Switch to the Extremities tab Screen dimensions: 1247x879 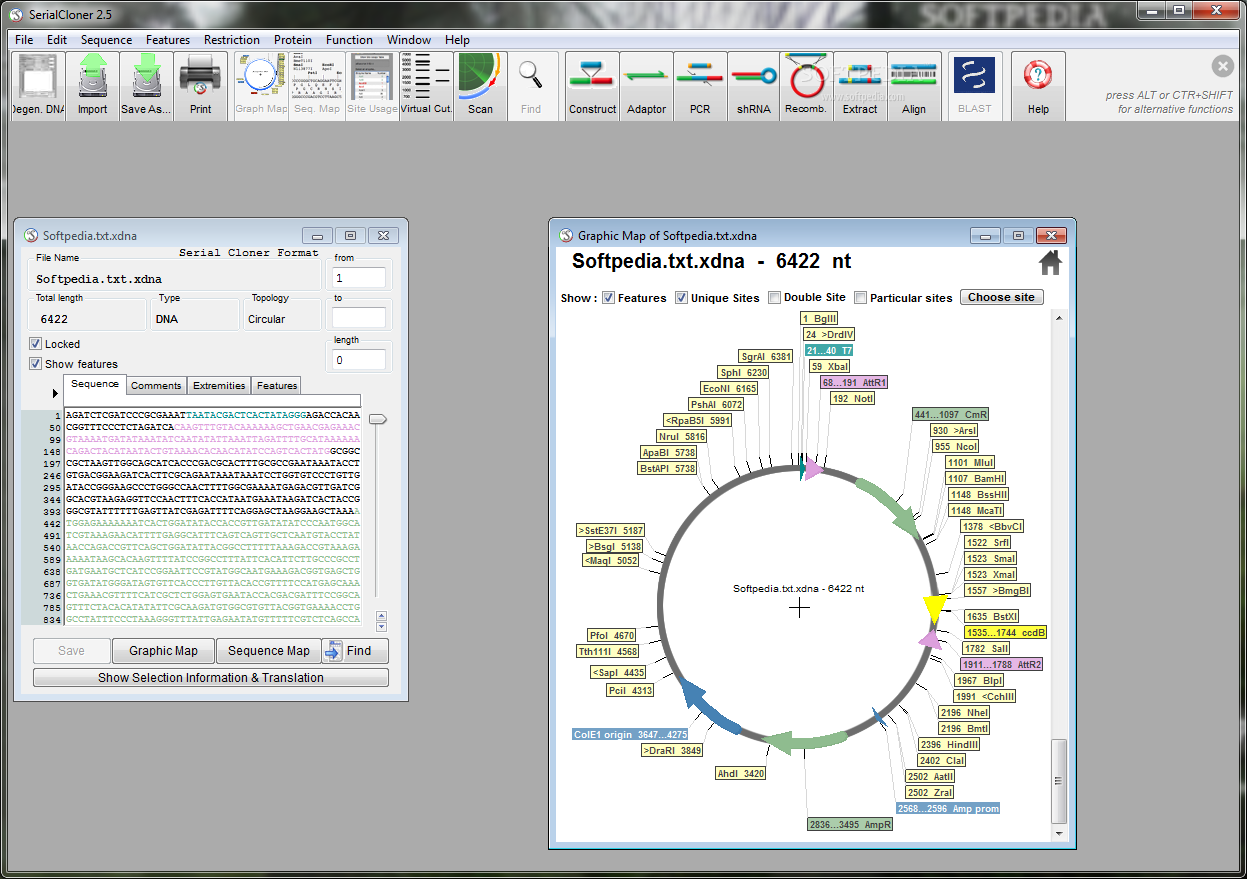click(x=219, y=386)
